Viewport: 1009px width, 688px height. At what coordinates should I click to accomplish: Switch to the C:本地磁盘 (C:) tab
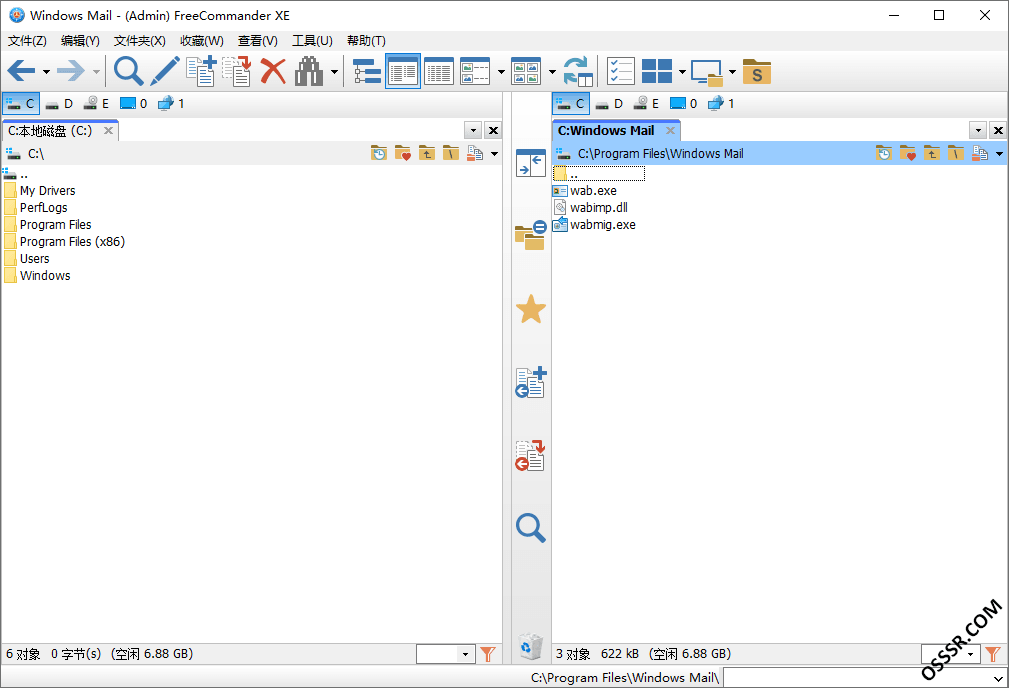click(x=50, y=131)
